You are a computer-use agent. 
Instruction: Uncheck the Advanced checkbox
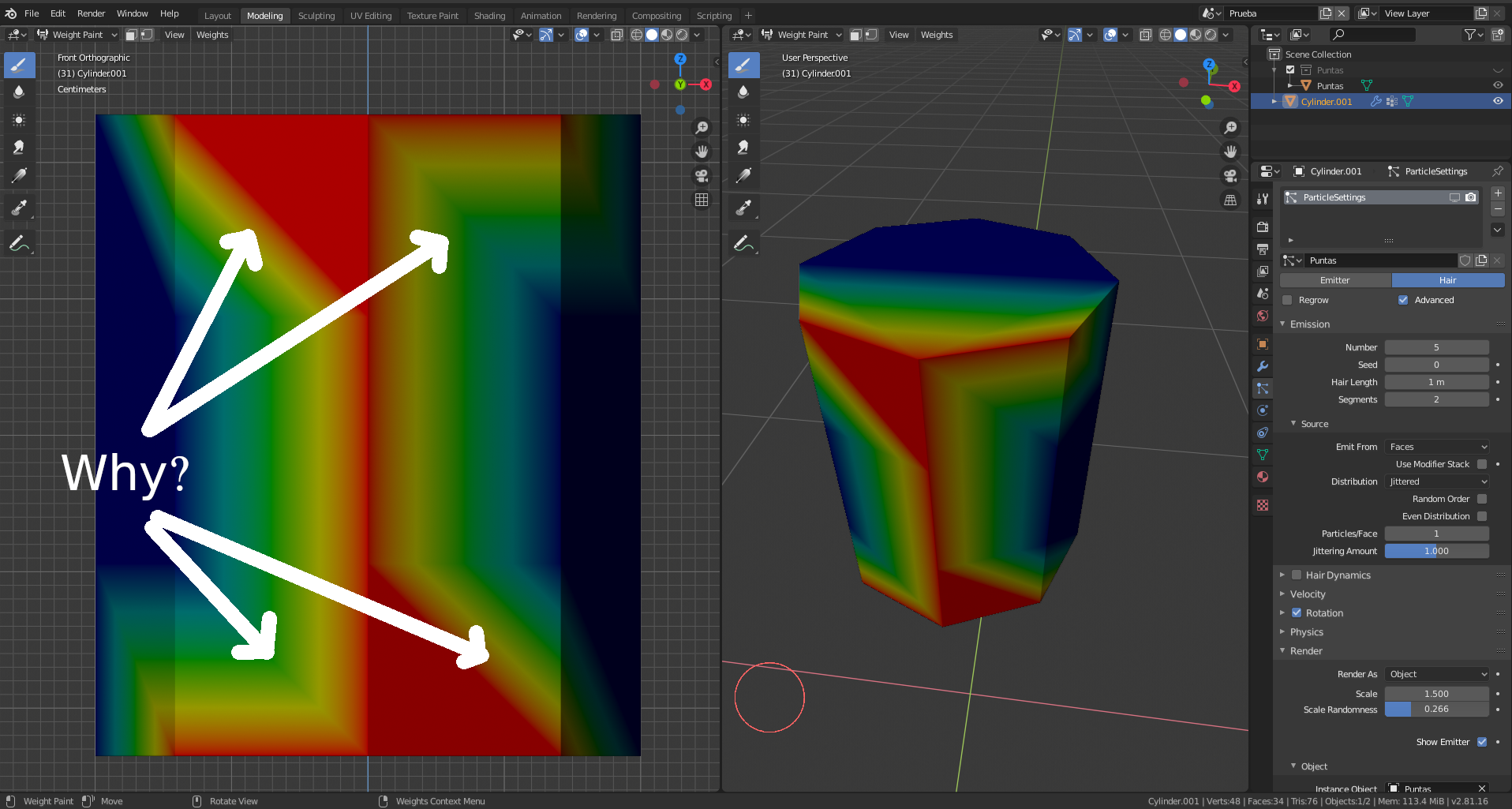coord(1403,300)
